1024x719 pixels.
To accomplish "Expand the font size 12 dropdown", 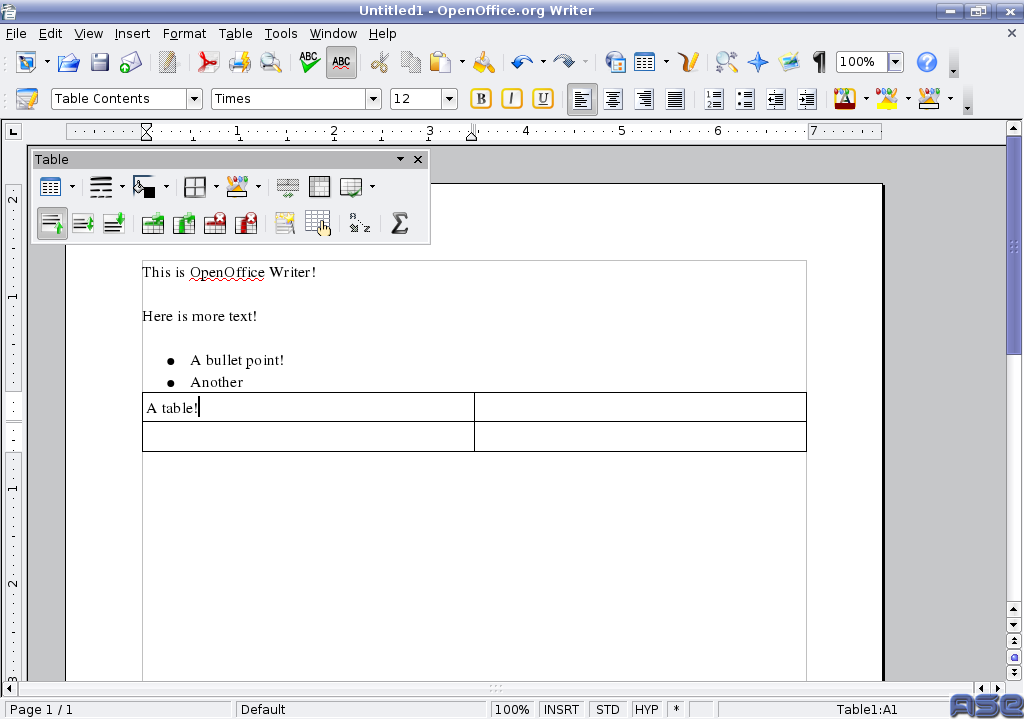I will pos(449,99).
